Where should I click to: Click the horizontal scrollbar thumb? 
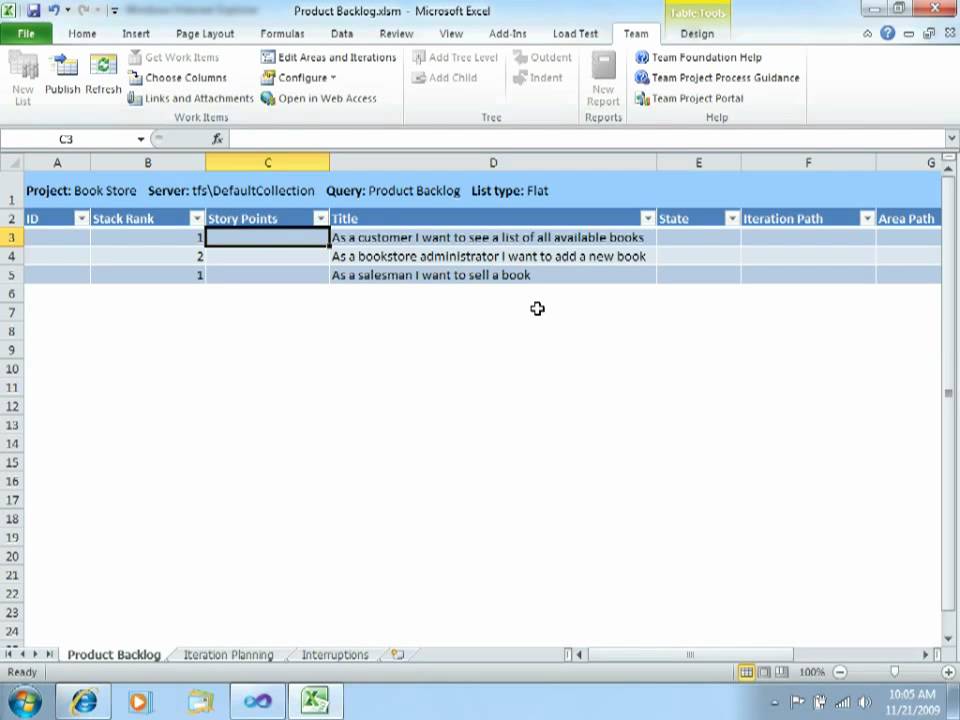click(x=691, y=654)
